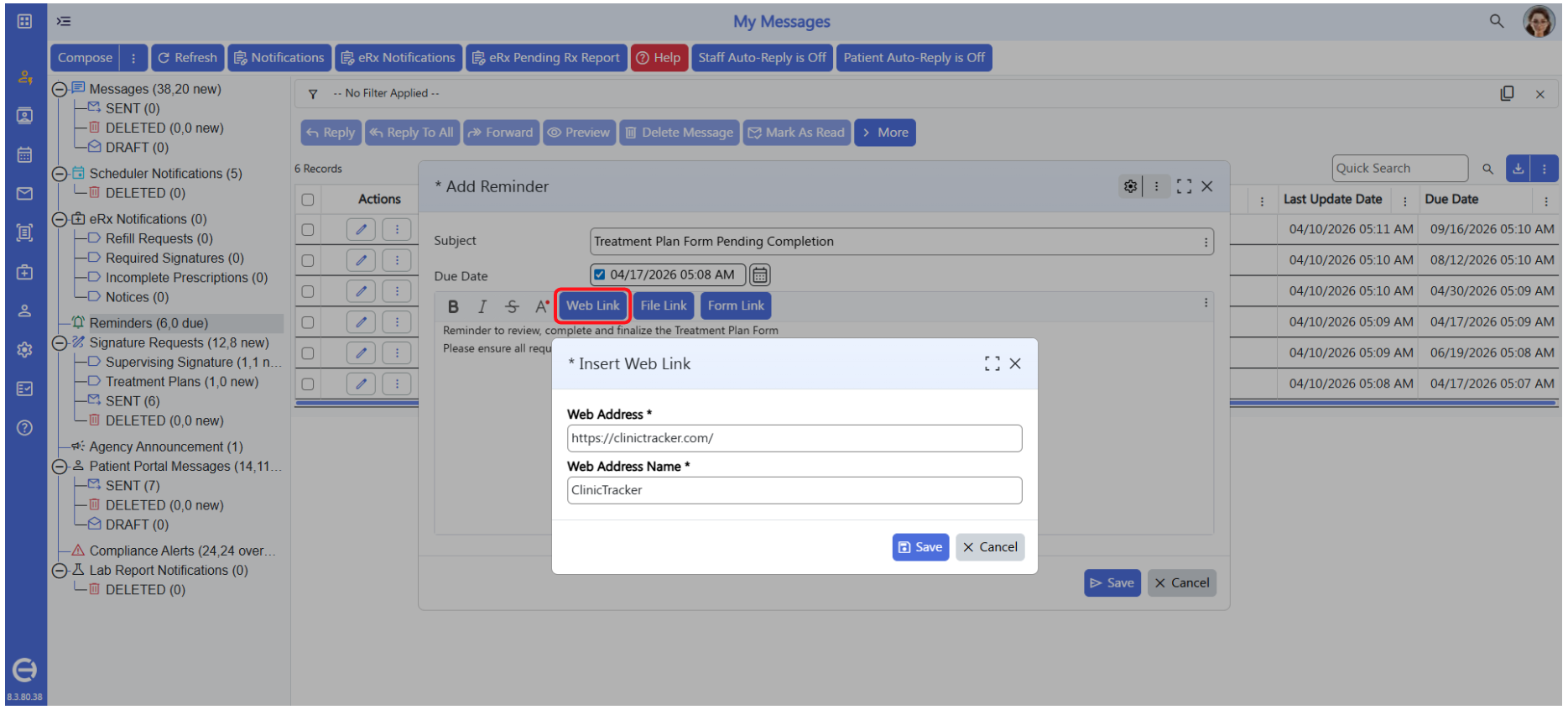Check the second record row checkbox
This screenshot has height=710, width=1568.
tap(308, 260)
